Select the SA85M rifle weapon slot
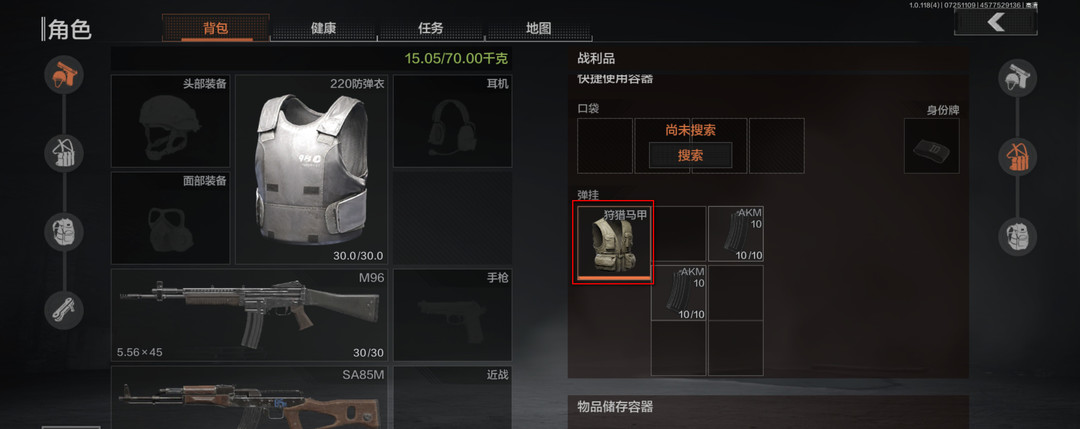 point(249,397)
